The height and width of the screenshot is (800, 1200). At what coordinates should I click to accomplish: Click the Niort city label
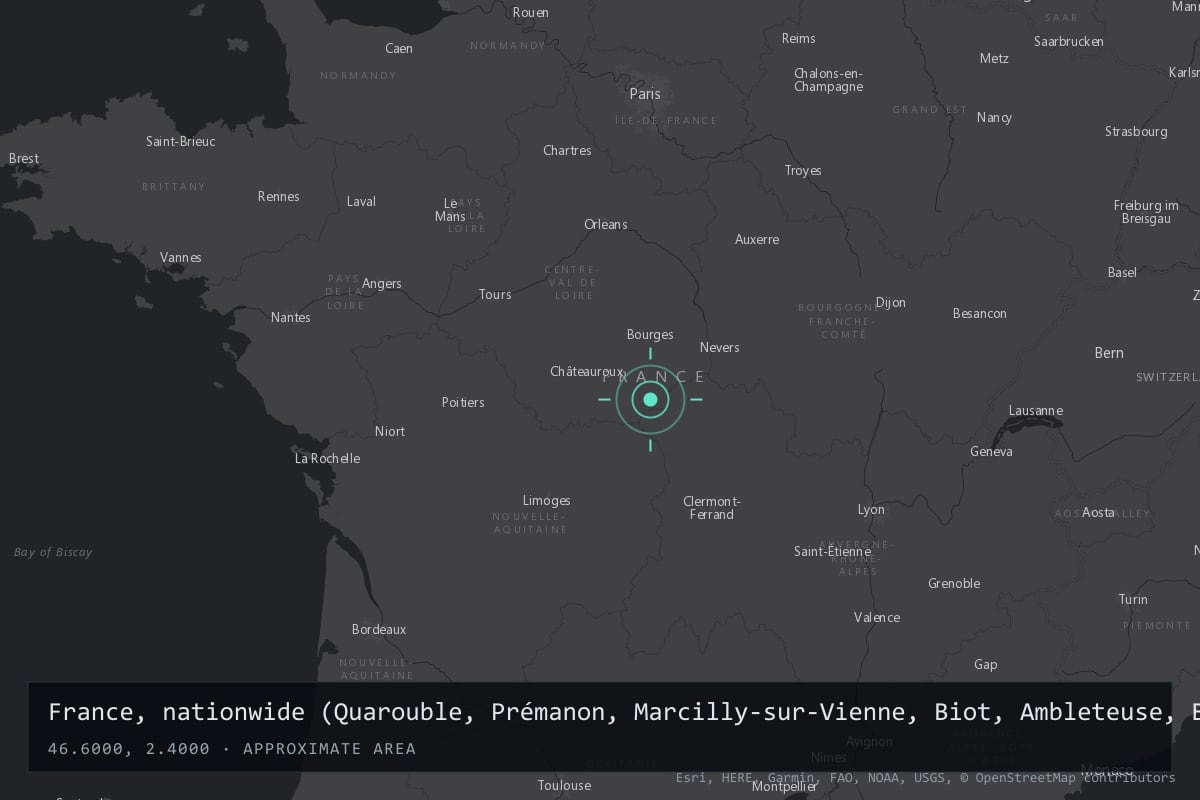pos(390,431)
